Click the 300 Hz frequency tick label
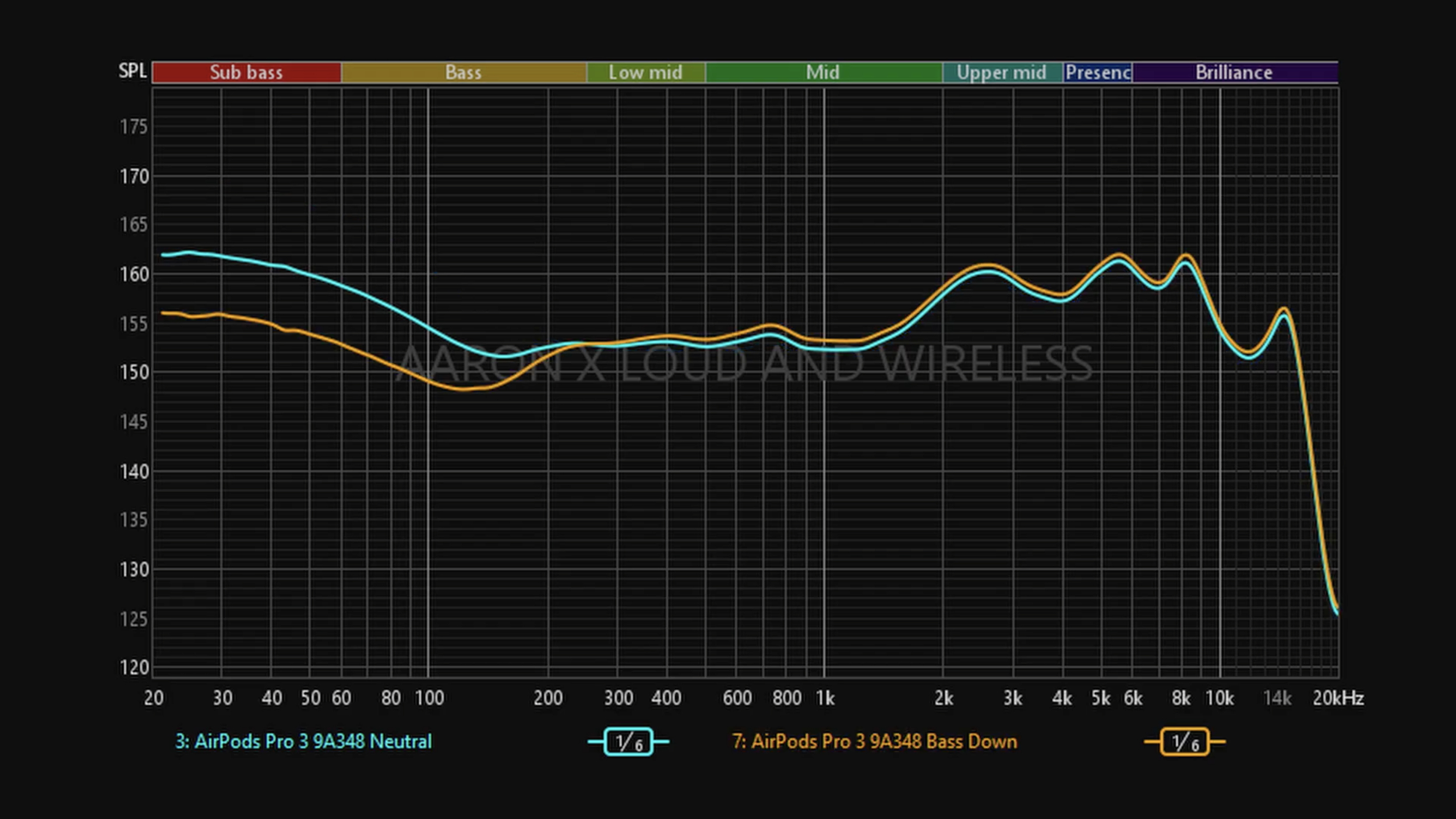 point(619,698)
